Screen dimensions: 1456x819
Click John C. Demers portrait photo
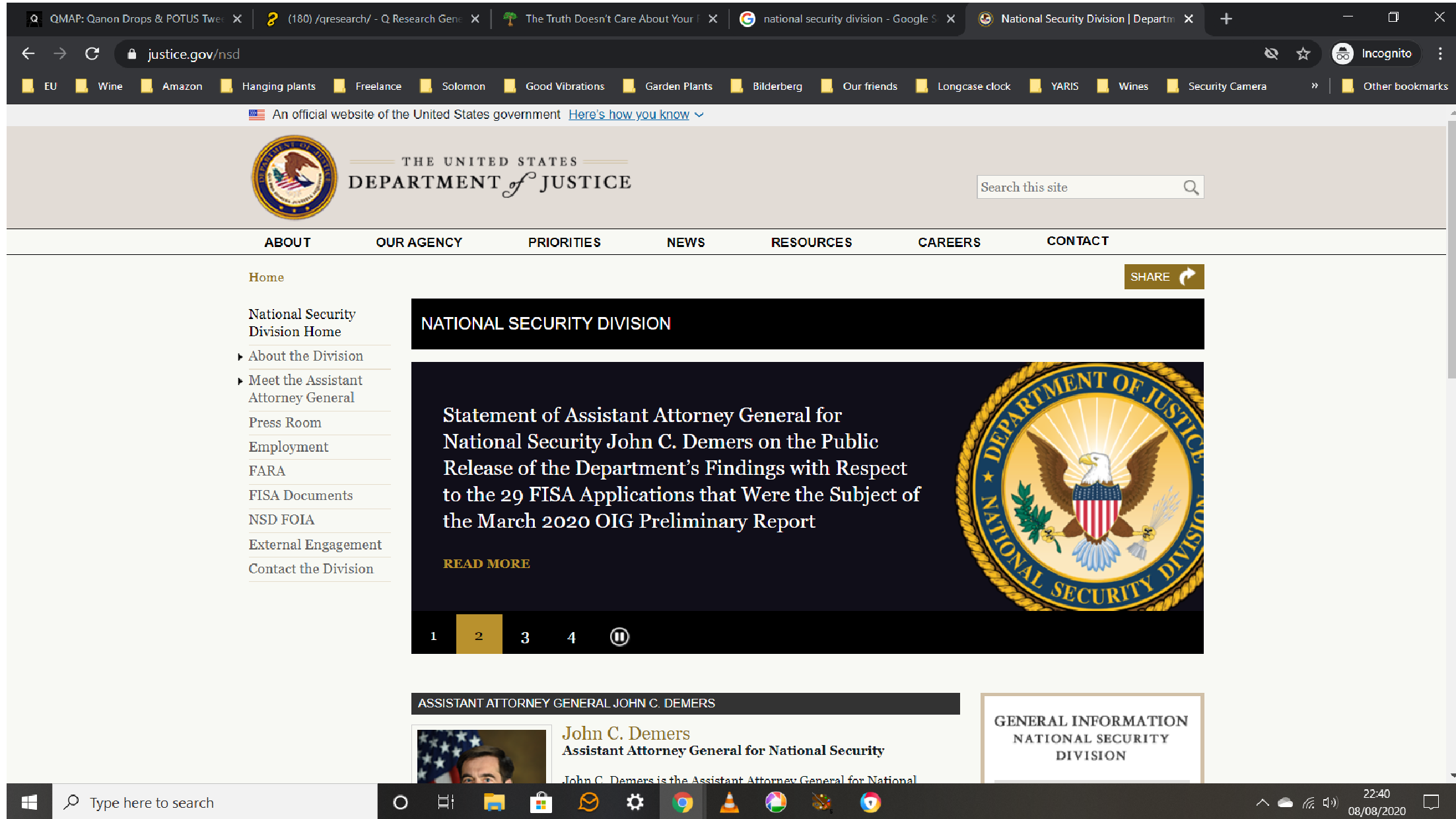point(481,756)
